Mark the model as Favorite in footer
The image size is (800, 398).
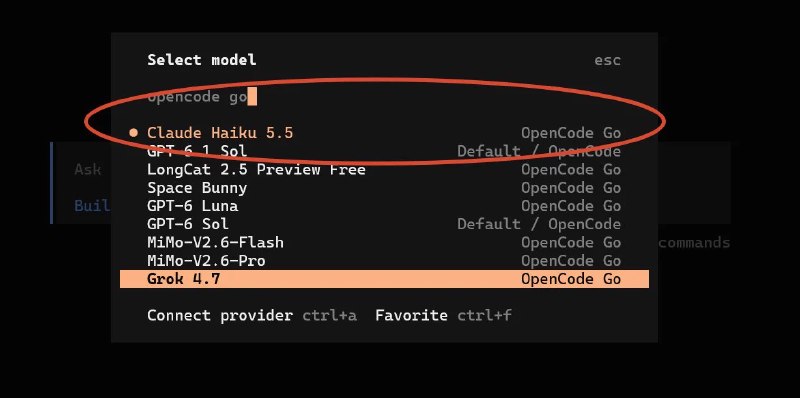[x=411, y=315]
